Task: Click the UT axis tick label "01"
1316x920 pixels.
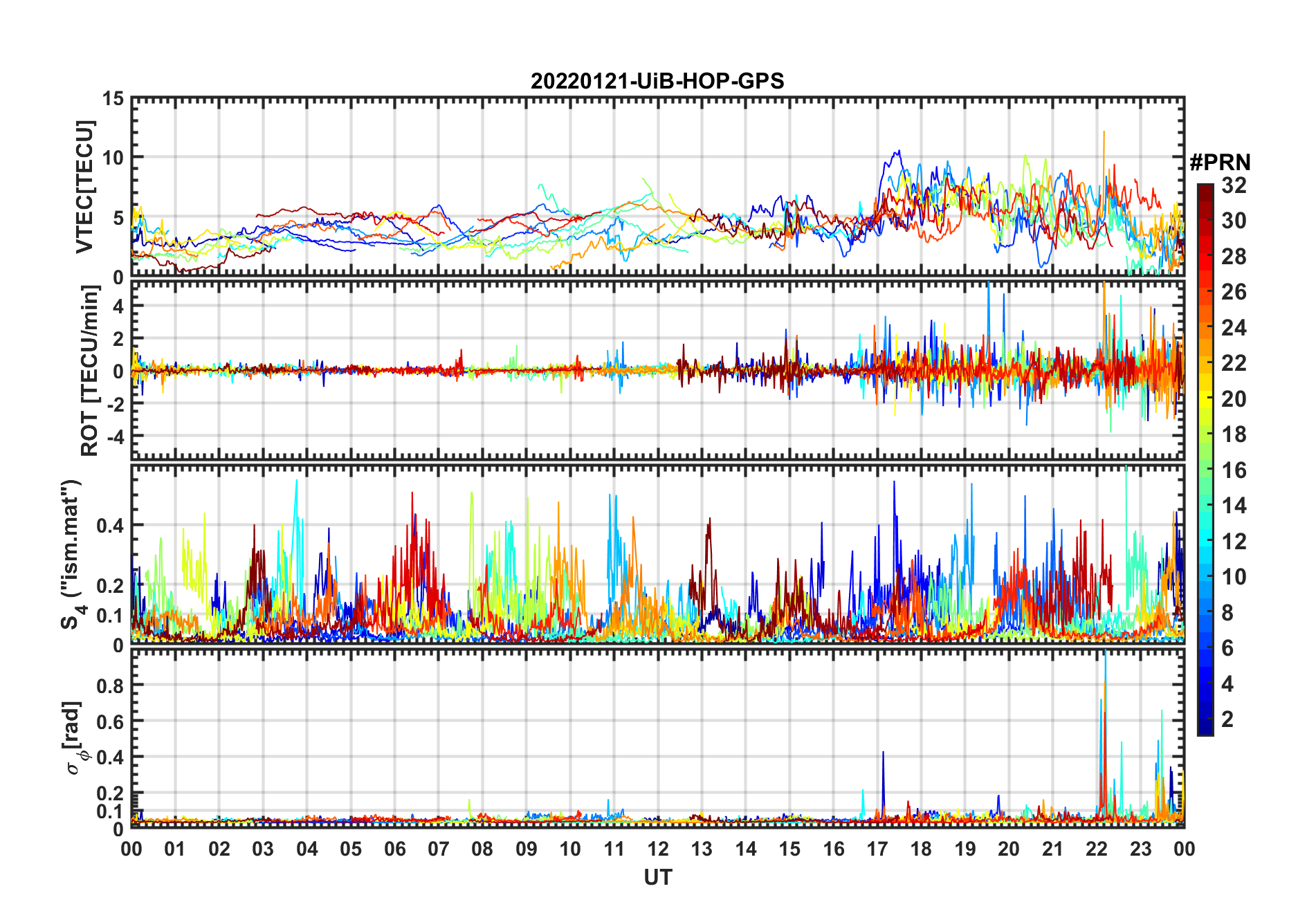Action: click(175, 849)
